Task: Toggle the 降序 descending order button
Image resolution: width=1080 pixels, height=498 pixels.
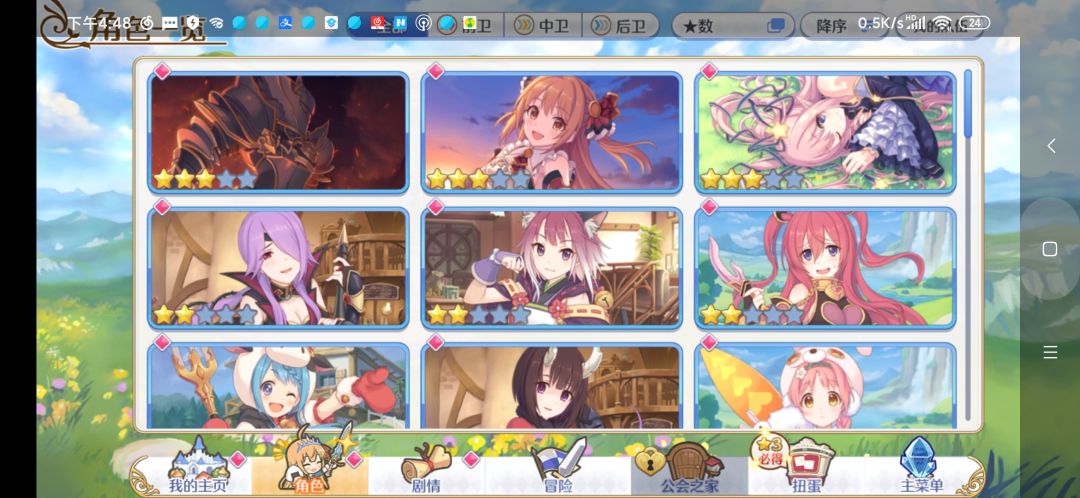Action: (844, 26)
